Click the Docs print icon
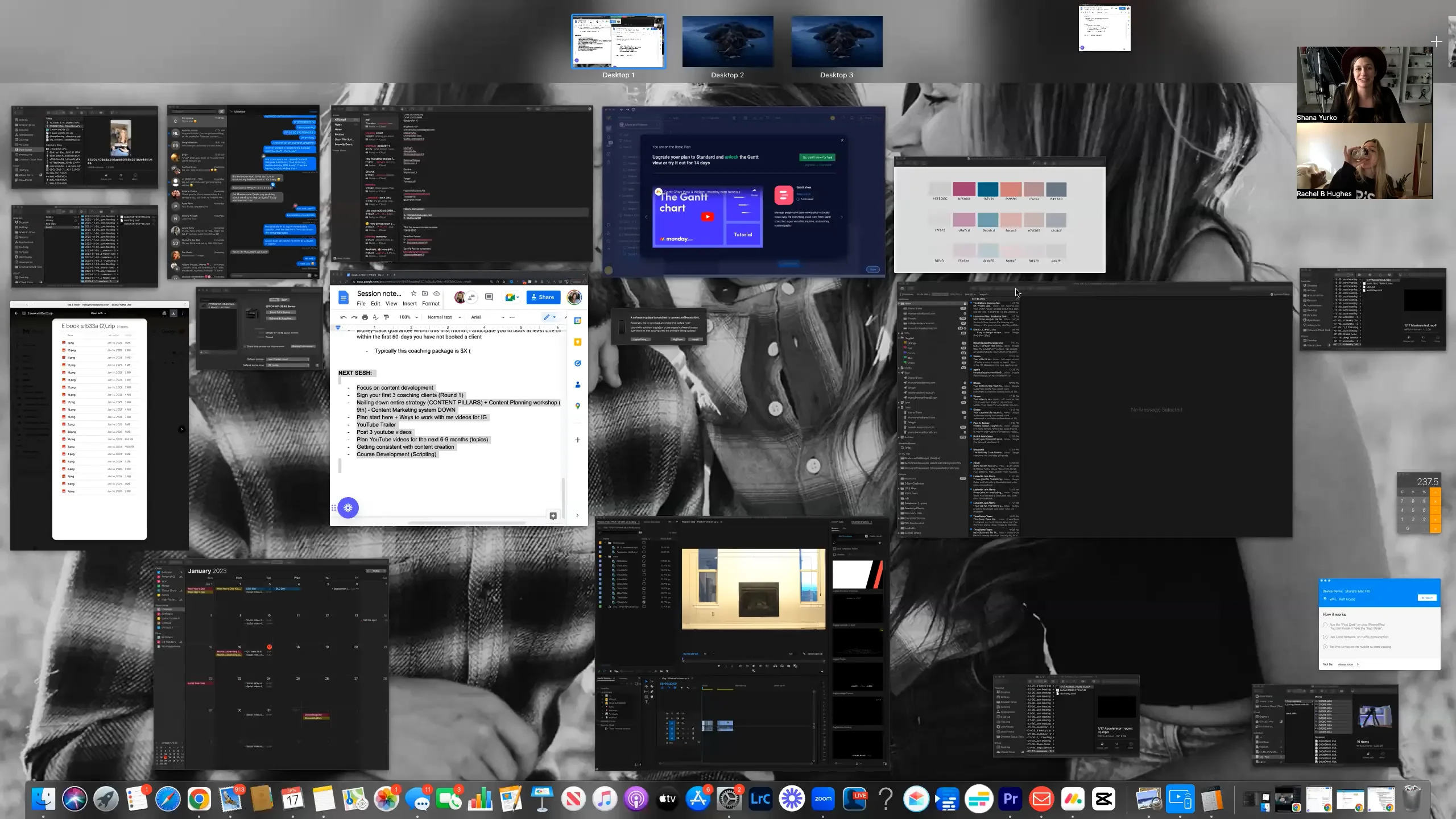 [x=365, y=317]
